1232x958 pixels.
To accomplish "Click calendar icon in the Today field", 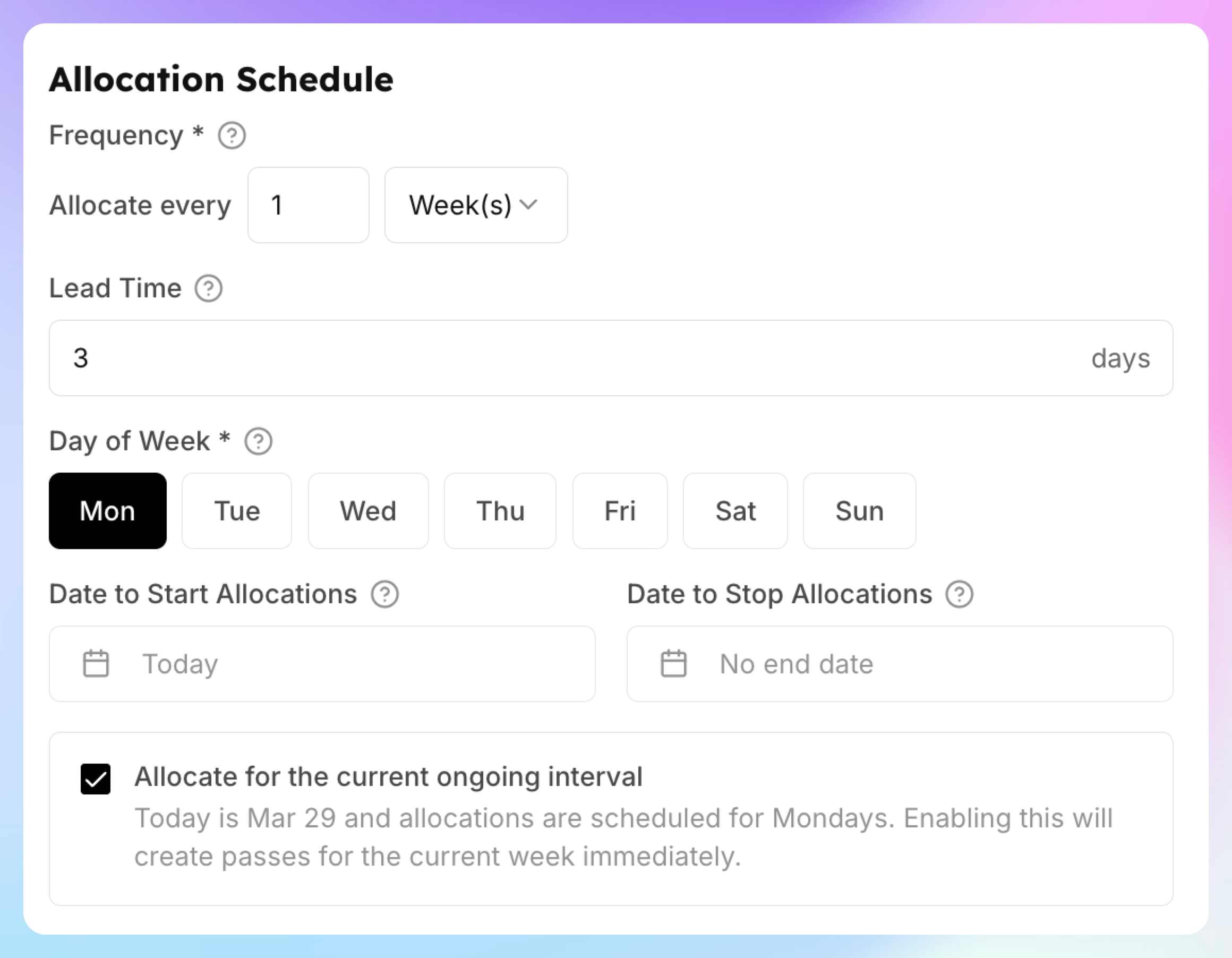I will click(96, 663).
